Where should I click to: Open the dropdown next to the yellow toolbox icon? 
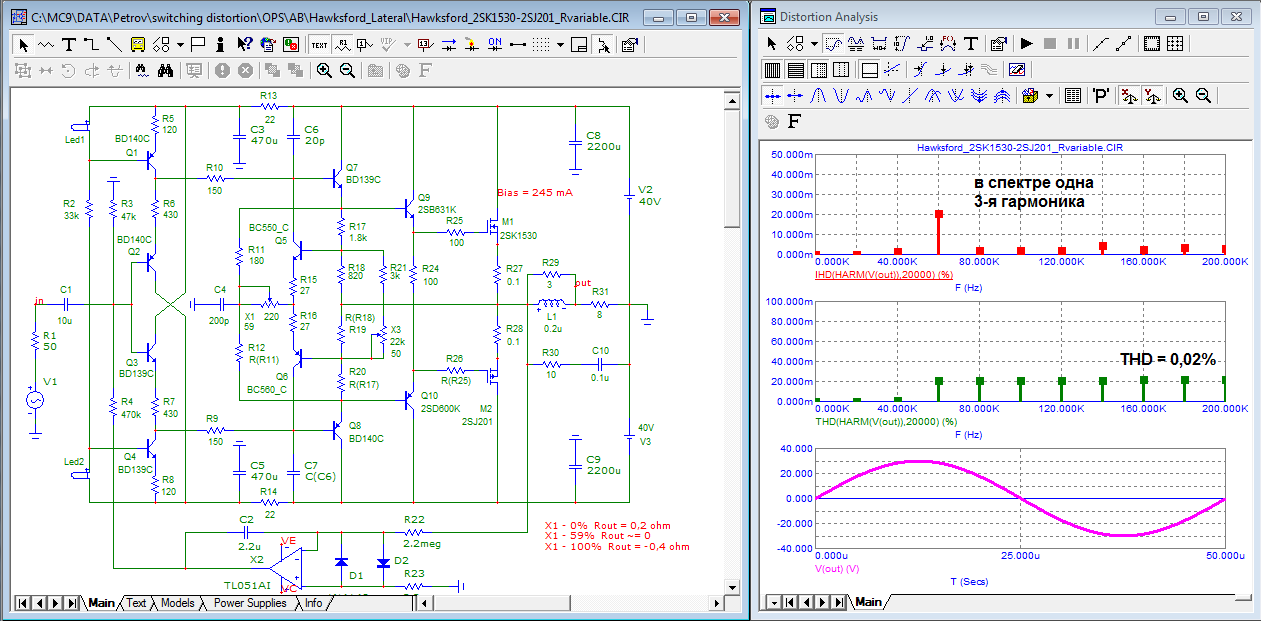point(1049,96)
